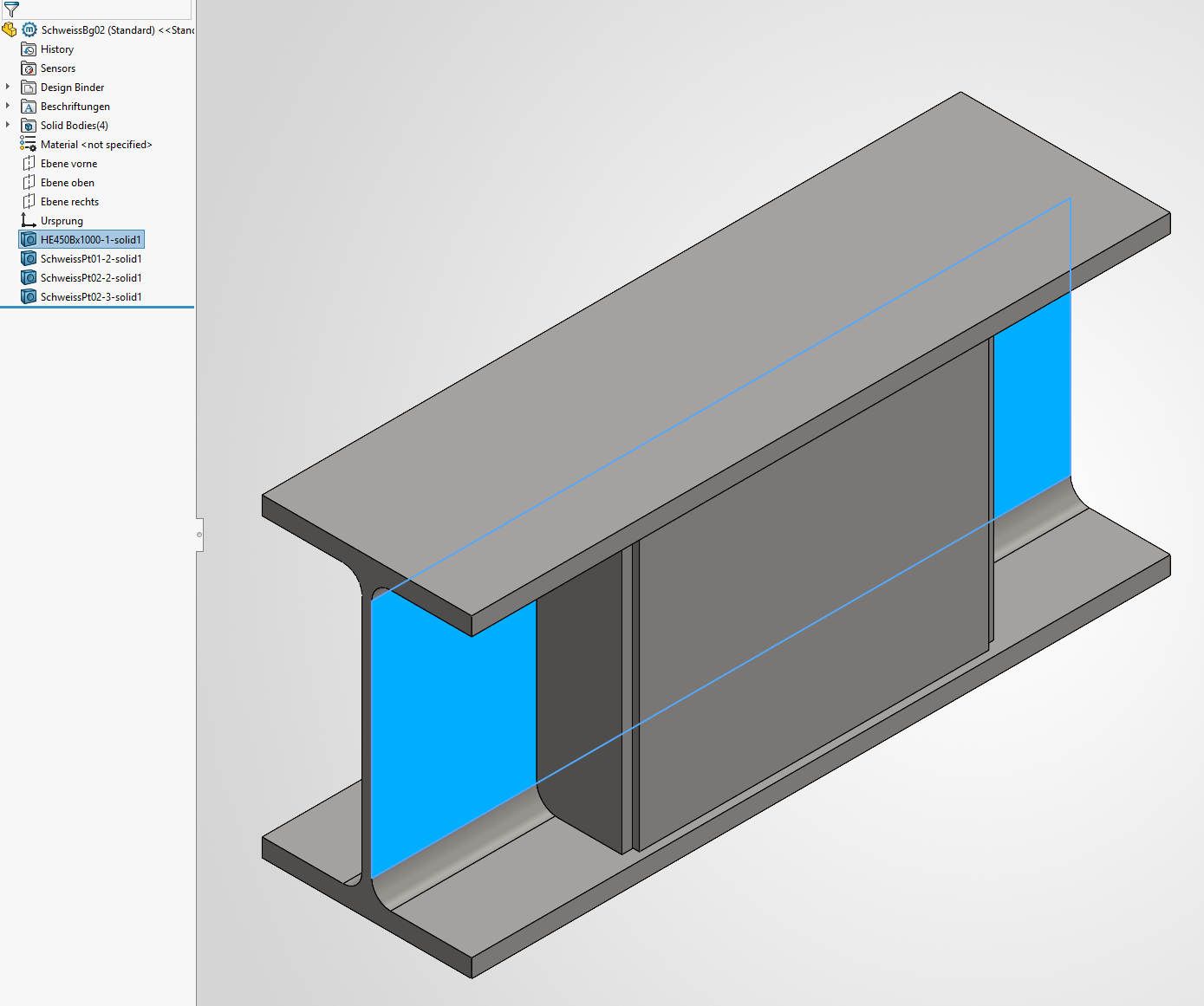Select the 'Ebene vorne' label
Viewport: 1204px width, 1006px height.
[x=69, y=164]
